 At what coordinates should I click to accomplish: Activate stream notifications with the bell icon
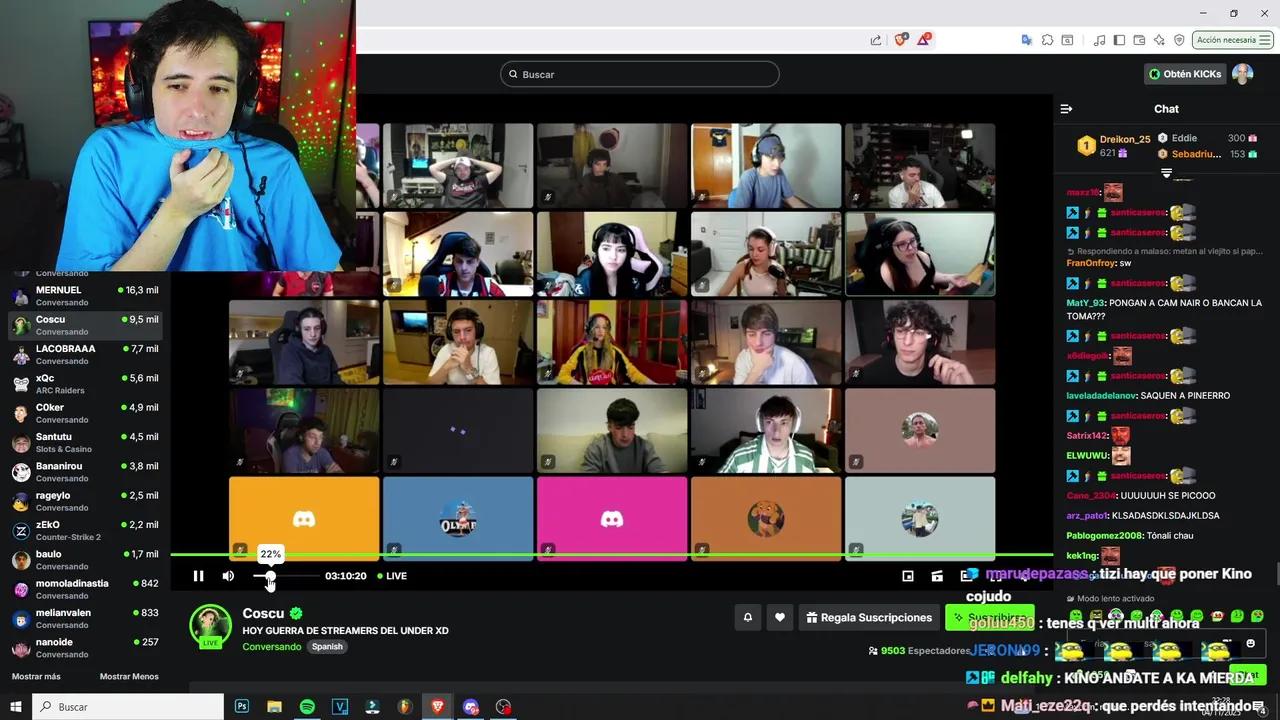(748, 617)
